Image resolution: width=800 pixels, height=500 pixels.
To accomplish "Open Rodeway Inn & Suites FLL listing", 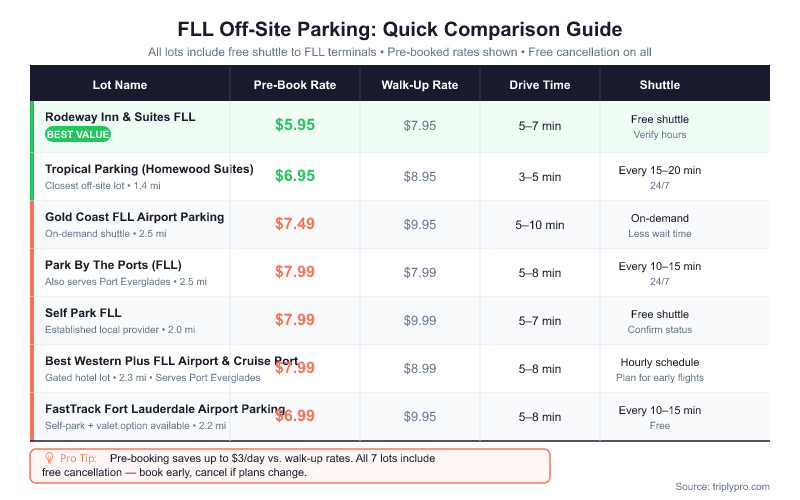I will tap(120, 117).
